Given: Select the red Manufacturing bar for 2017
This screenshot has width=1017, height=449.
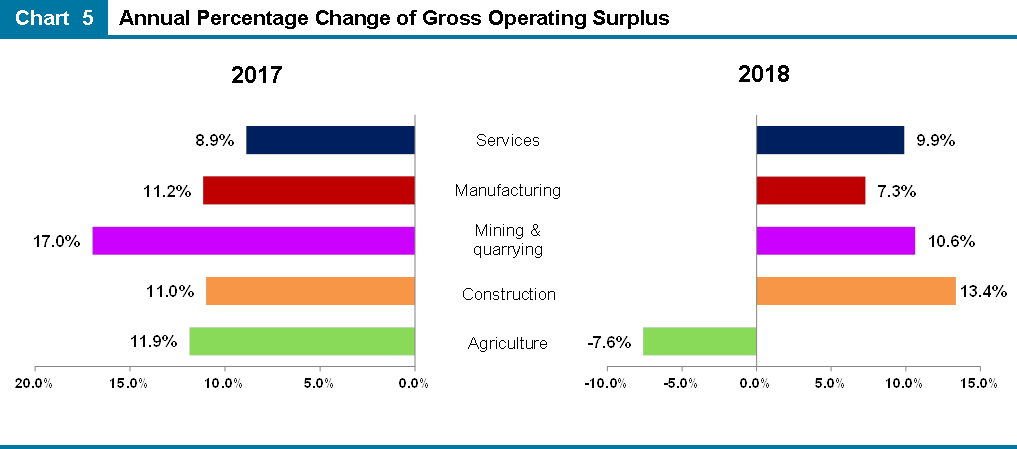Looking at the screenshot, I should point(308,190).
